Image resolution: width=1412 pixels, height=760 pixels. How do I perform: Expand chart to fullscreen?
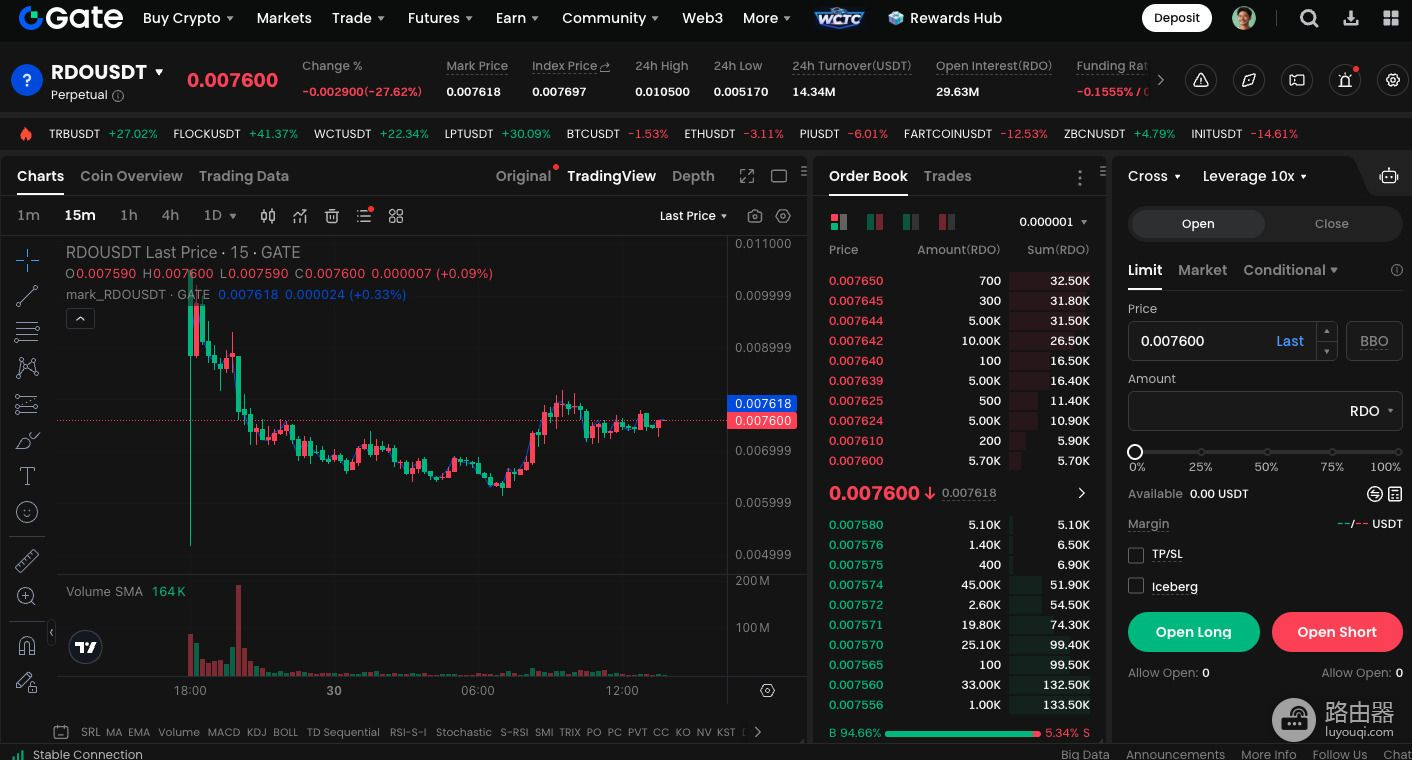pos(747,176)
